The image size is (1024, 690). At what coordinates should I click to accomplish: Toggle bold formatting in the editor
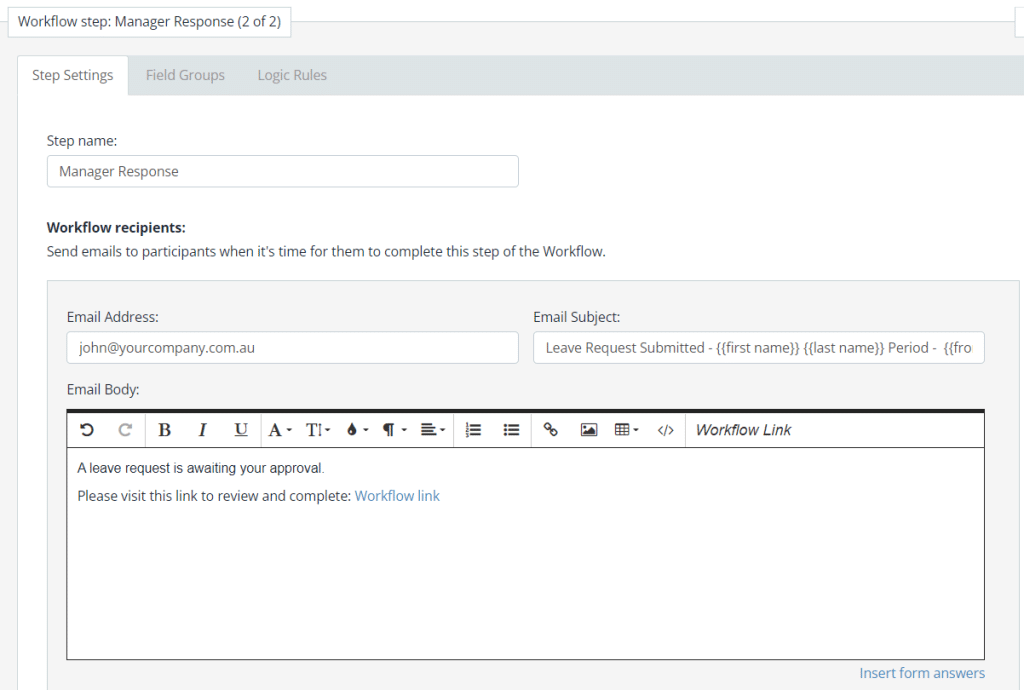[x=164, y=429]
